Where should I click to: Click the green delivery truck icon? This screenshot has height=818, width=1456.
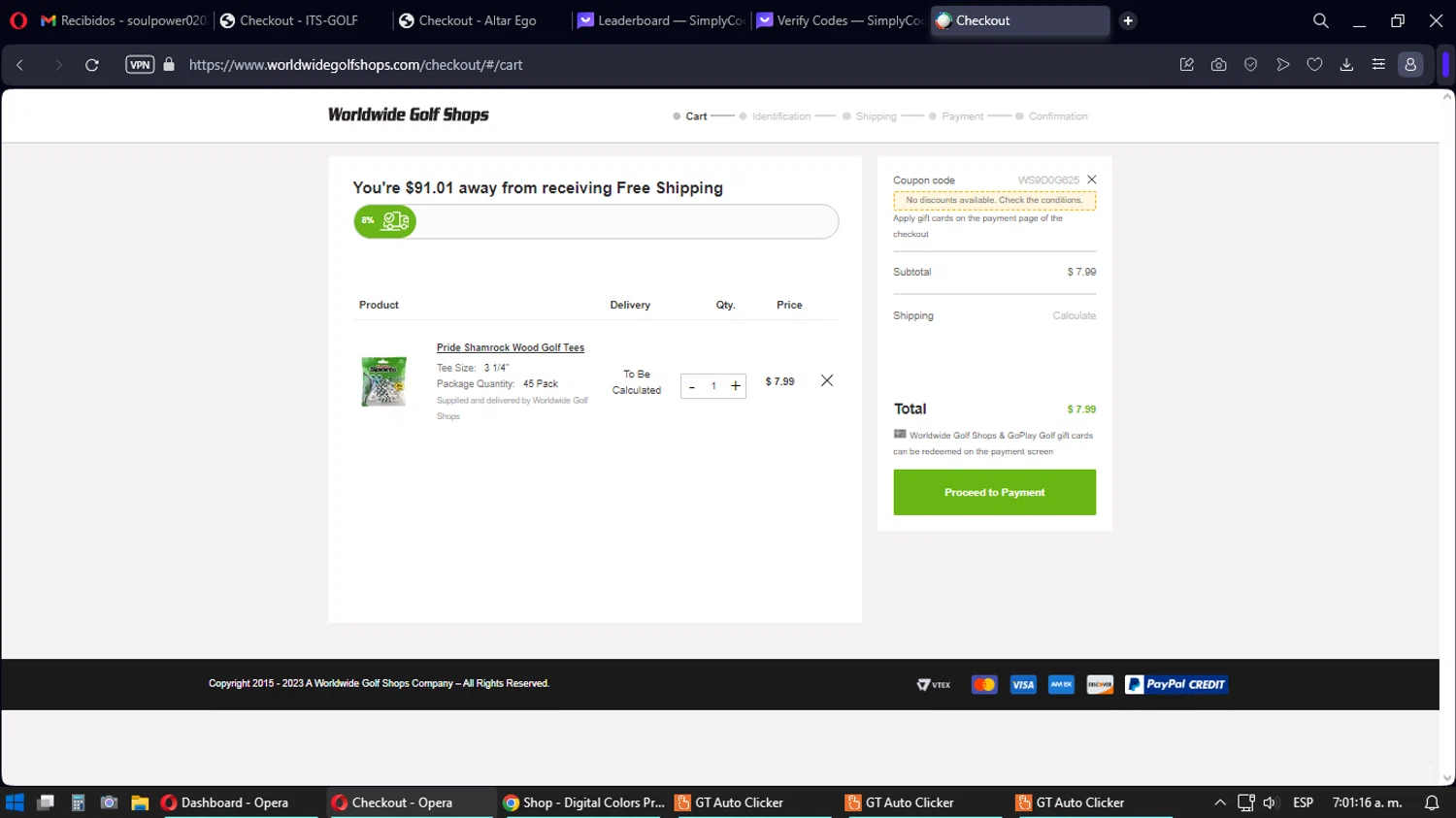395,221
